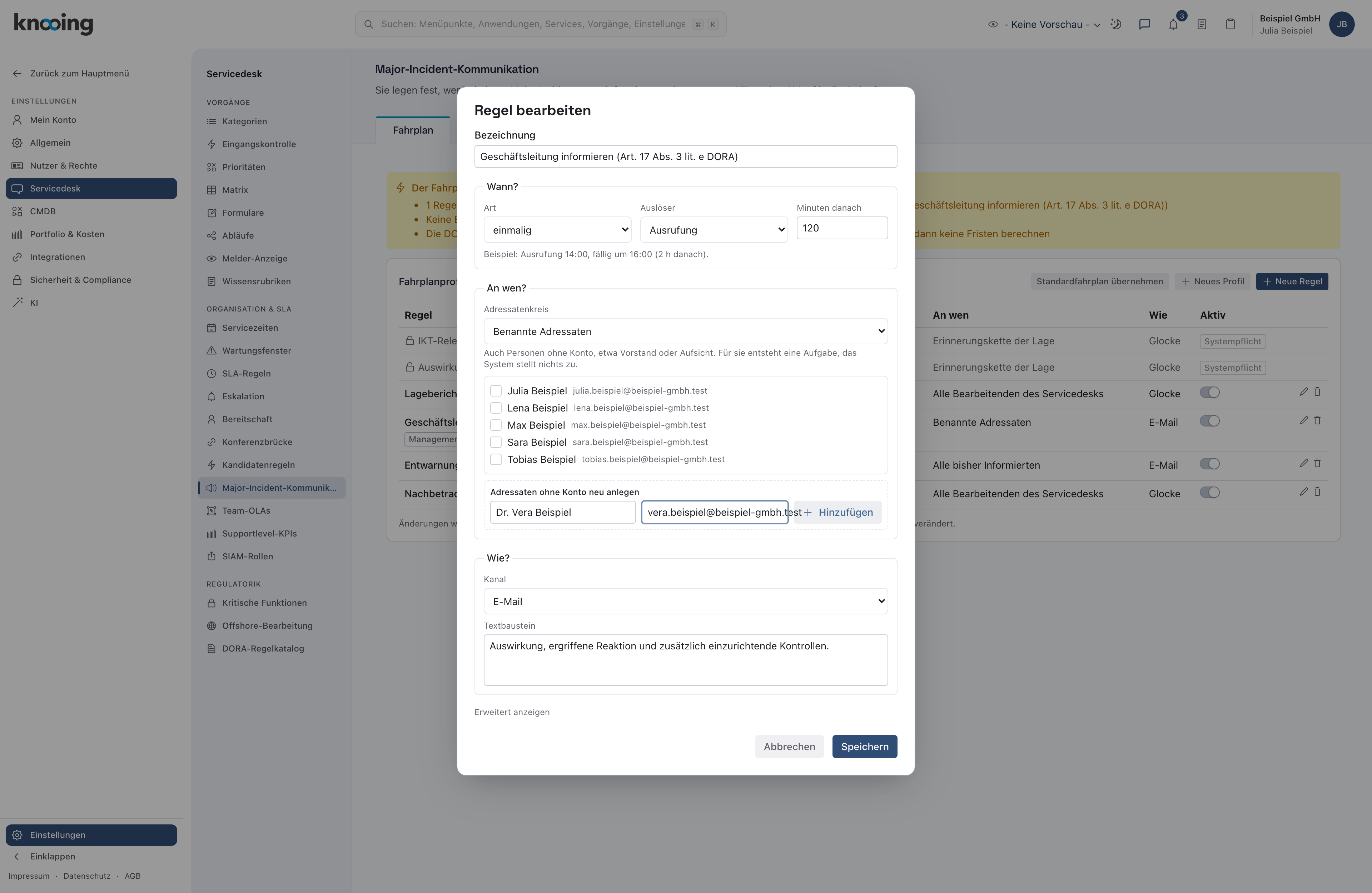Open the Art dropdown showing einmalig
The width and height of the screenshot is (1372, 893).
coord(557,230)
